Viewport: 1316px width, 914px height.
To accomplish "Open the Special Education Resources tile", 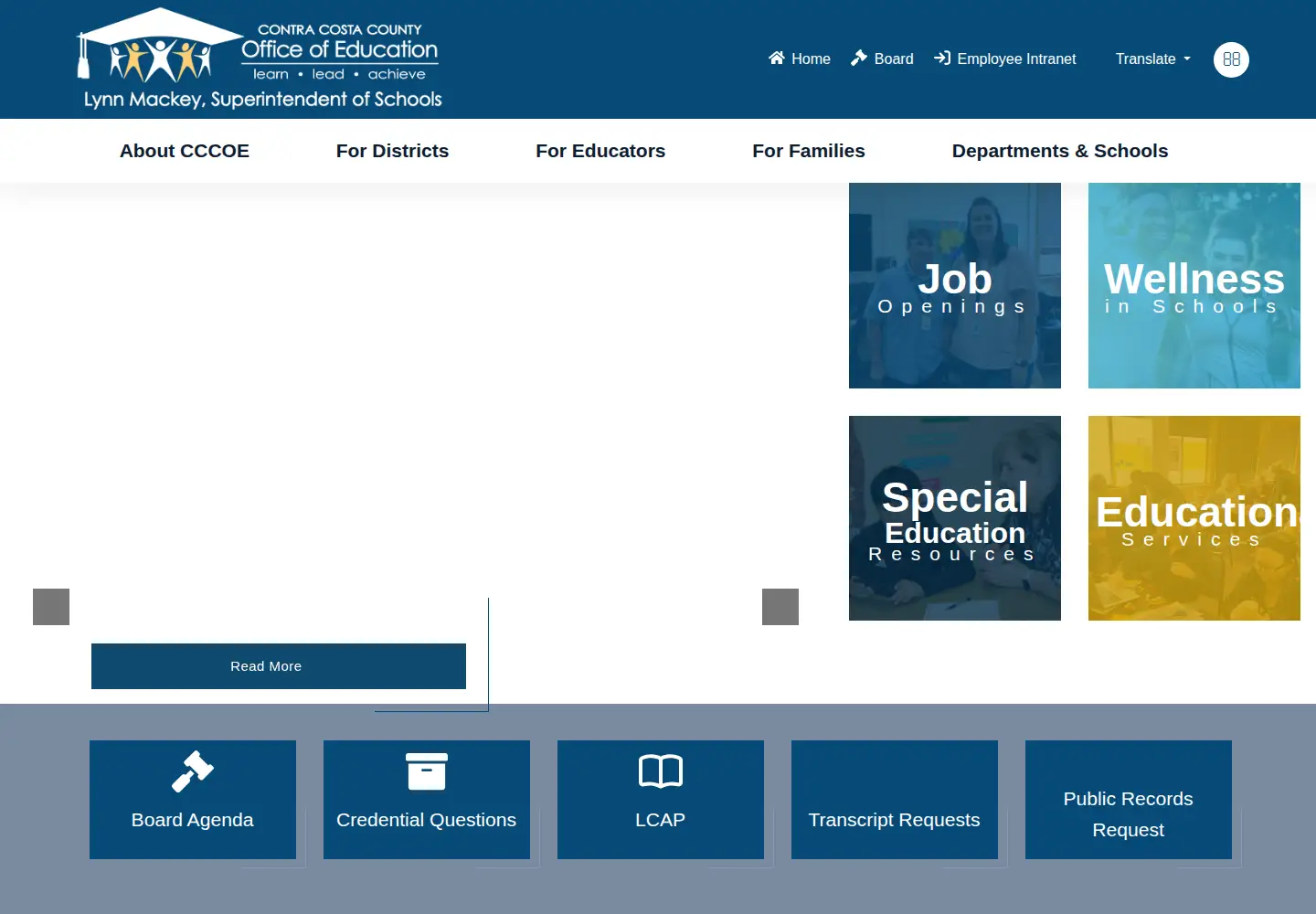I will (955, 518).
